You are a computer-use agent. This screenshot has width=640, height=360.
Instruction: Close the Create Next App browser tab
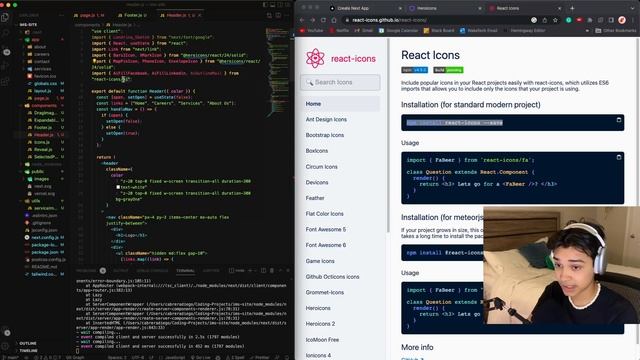[400, 8]
